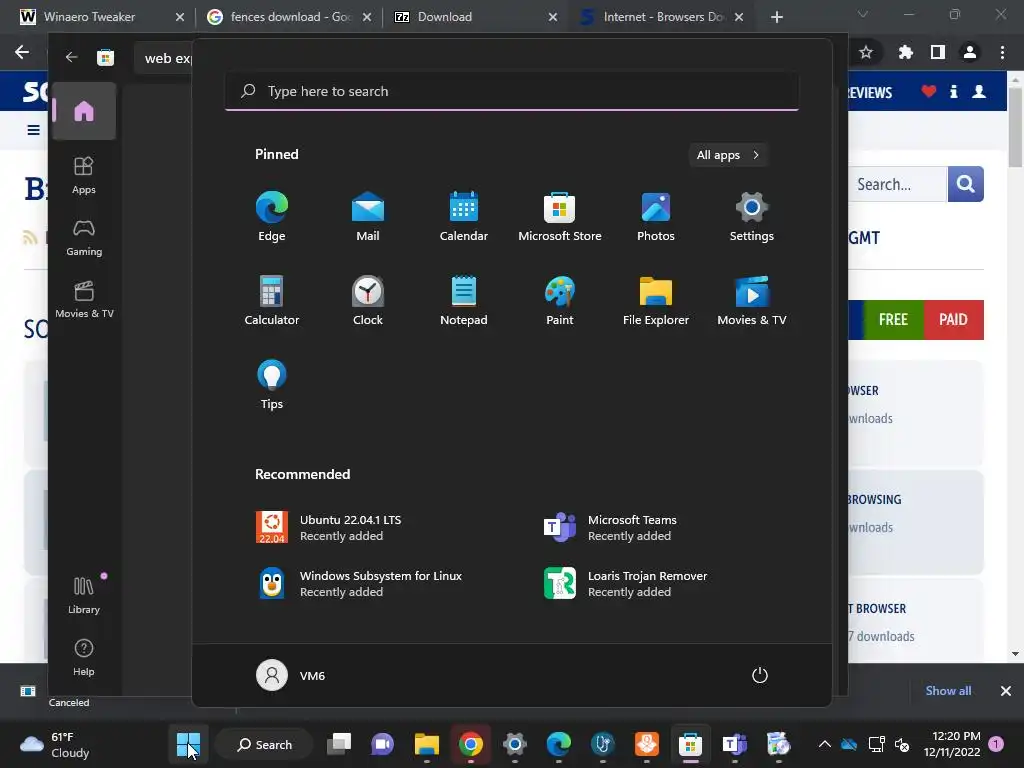Click the Store web exp search box
Screen dimensions: 1024x768
[x=164, y=58]
